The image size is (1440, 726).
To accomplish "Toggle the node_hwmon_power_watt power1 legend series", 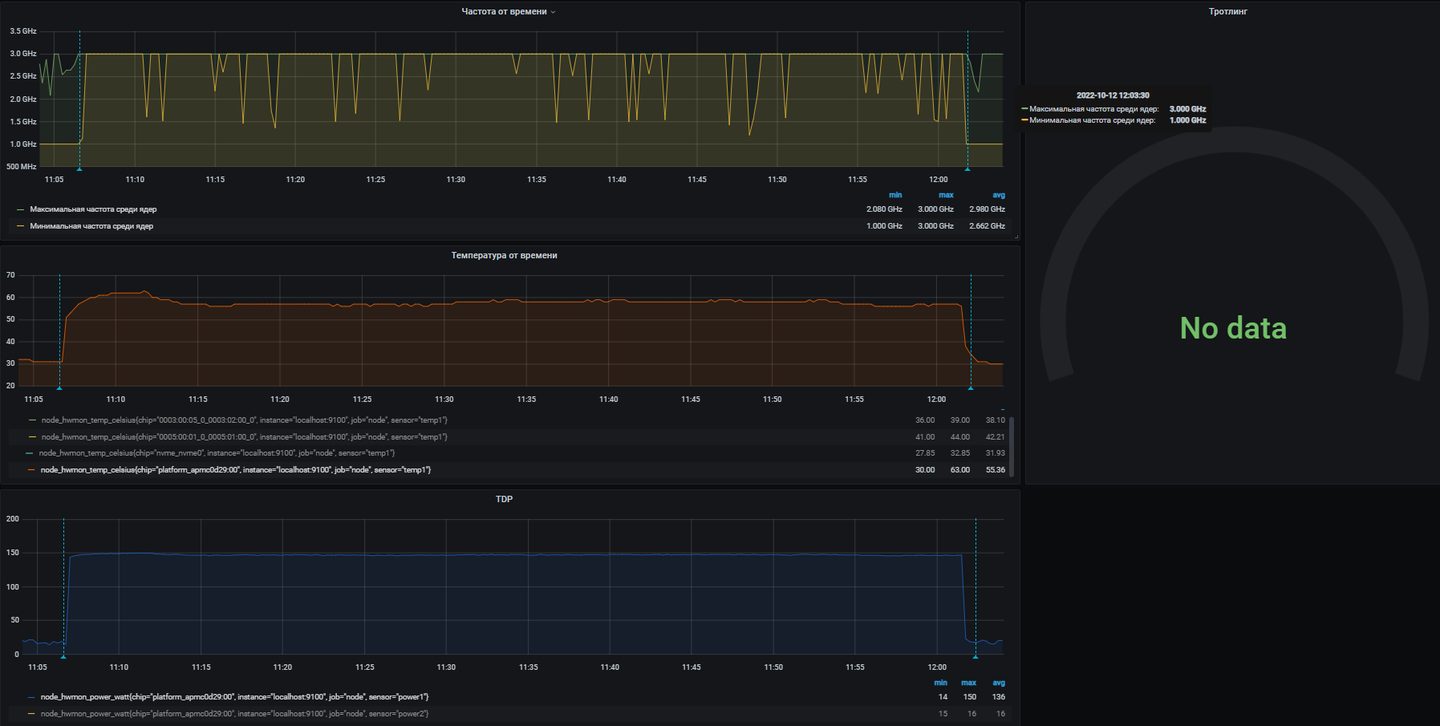I will tap(235, 697).
